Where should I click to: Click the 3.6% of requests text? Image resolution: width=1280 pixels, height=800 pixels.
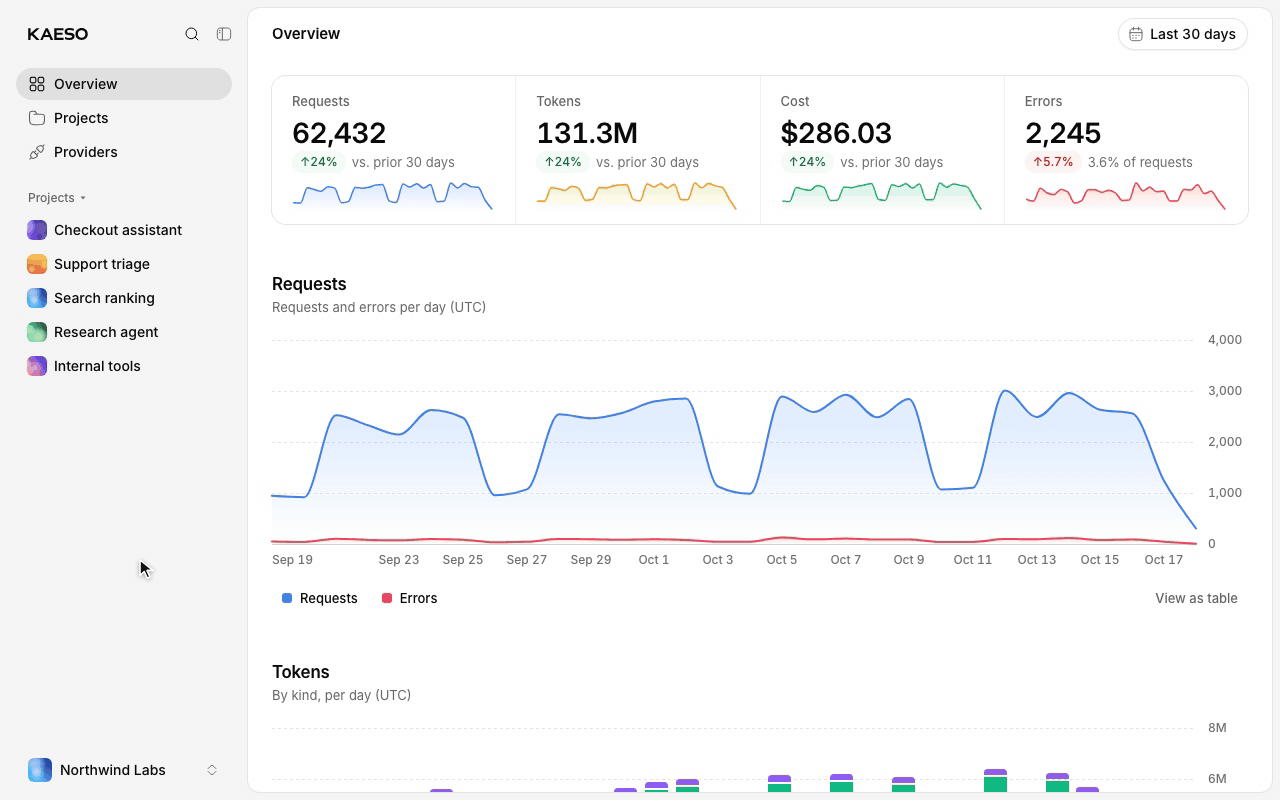pyautogui.click(x=1140, y=162)
